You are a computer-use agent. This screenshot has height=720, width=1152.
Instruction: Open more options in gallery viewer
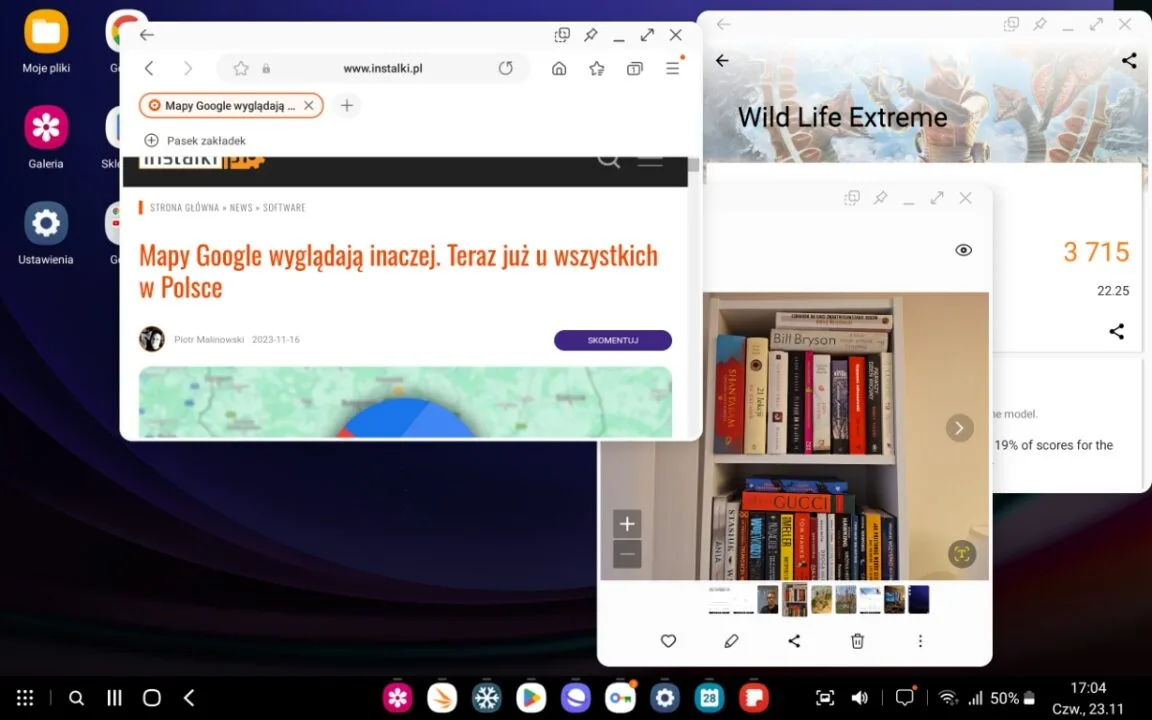tap(920, 641)
